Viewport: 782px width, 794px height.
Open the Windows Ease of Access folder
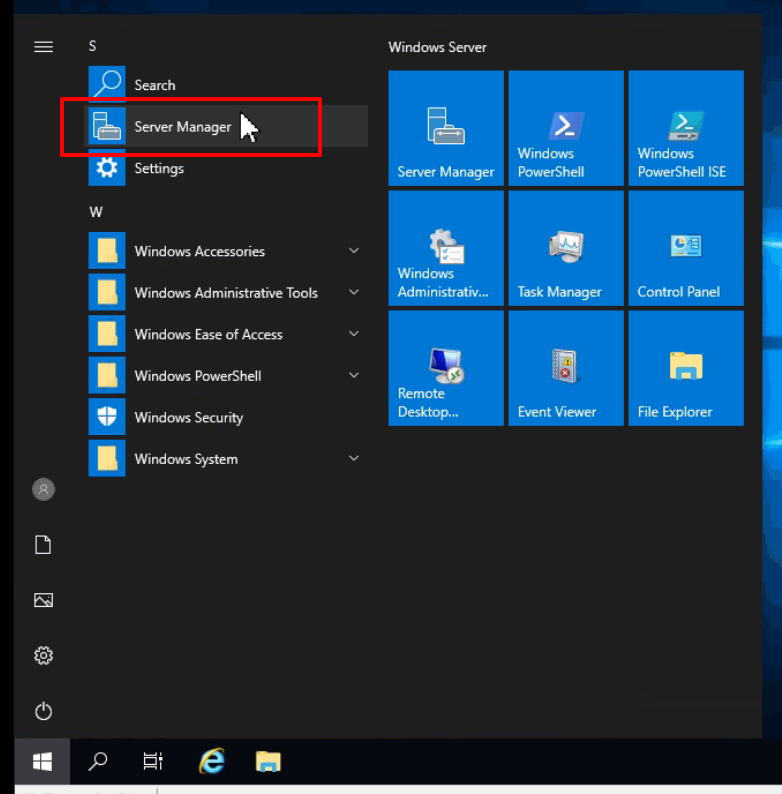227,334
